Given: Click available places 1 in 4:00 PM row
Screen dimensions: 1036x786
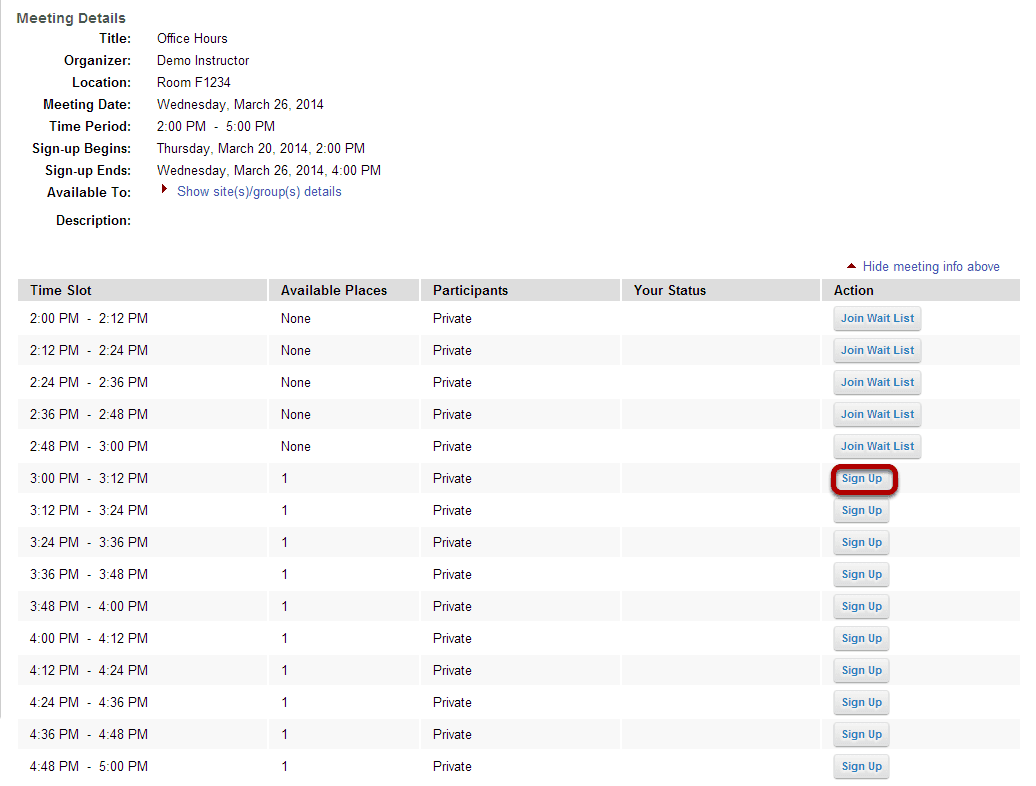Looking at the screenshot, I should pyautogui.click(x=285, y=639).
